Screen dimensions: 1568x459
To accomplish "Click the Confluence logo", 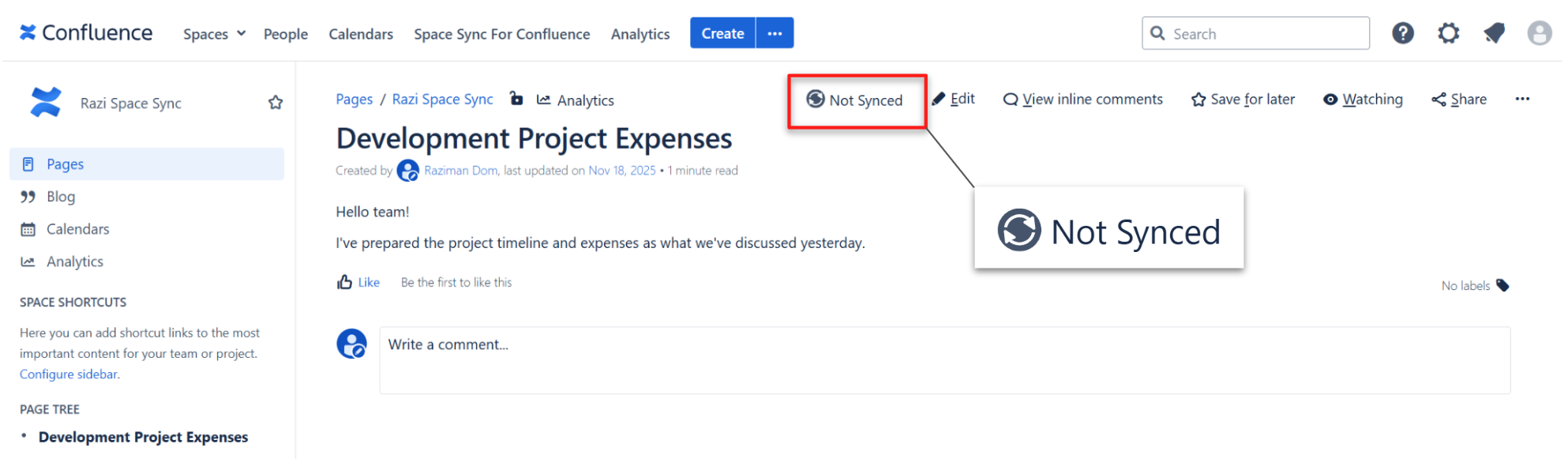I will click(x=86, y=33).
